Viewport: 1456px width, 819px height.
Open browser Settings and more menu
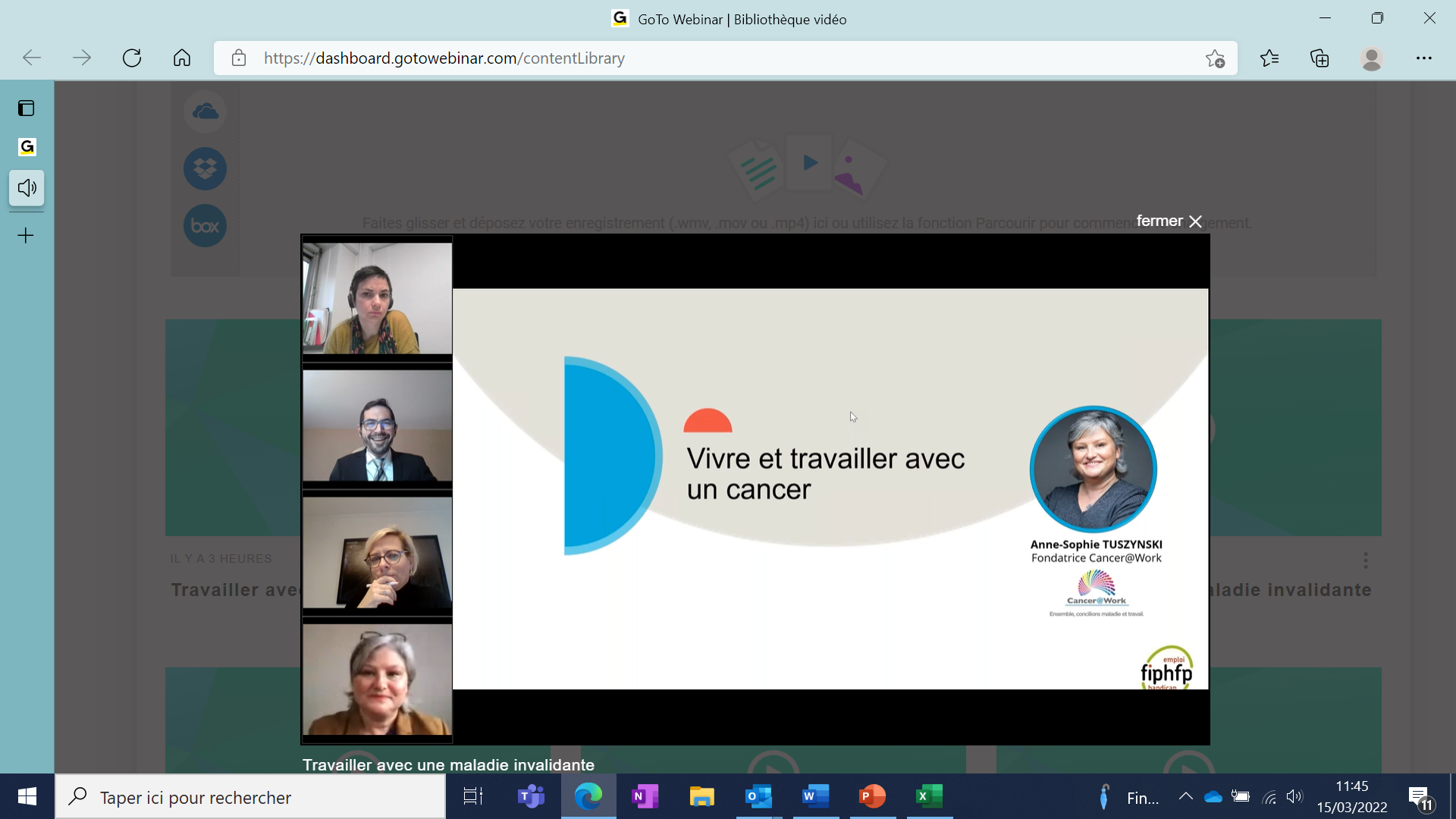1423,58
